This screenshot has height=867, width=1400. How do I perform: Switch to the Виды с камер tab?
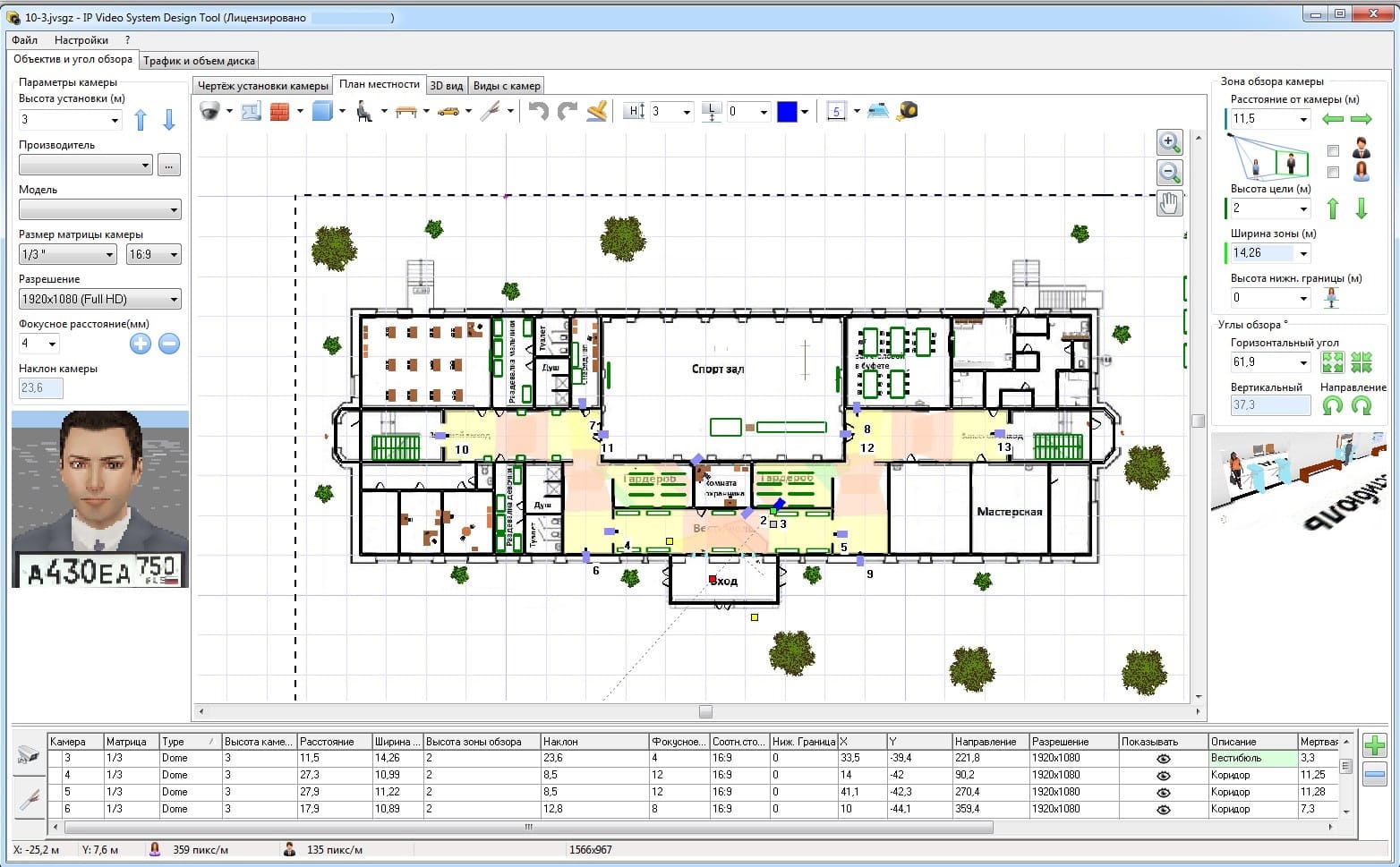point(507,86)
